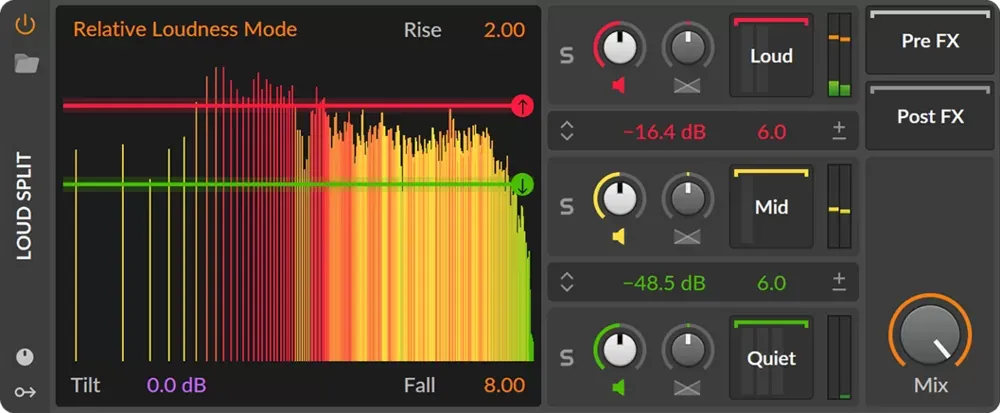The width and height of the screenshot is (1000, 413).
Task: Solo the Loud band
Action: pos(566,55)
